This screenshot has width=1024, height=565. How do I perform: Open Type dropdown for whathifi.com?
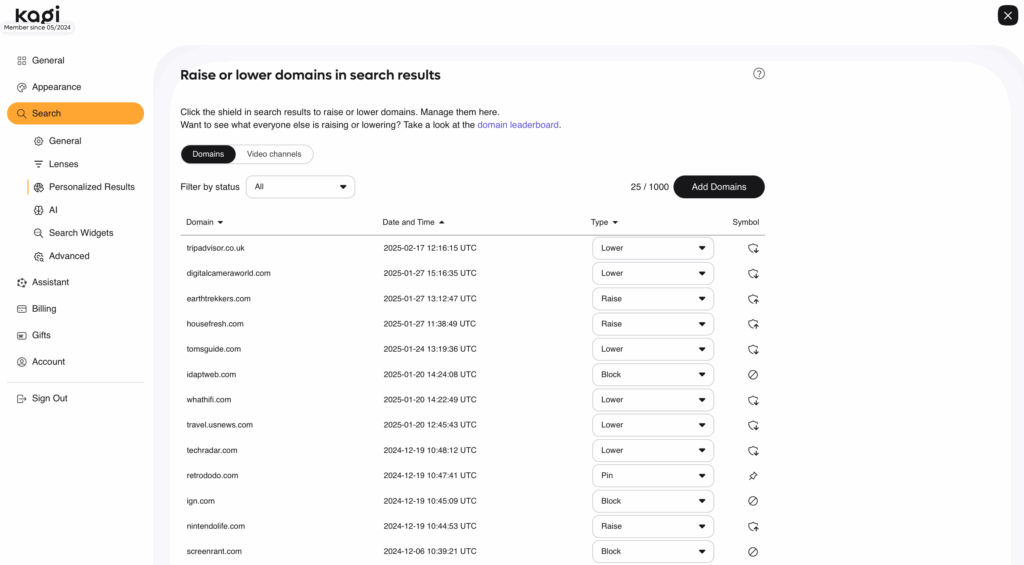click(x=652, y=400)
